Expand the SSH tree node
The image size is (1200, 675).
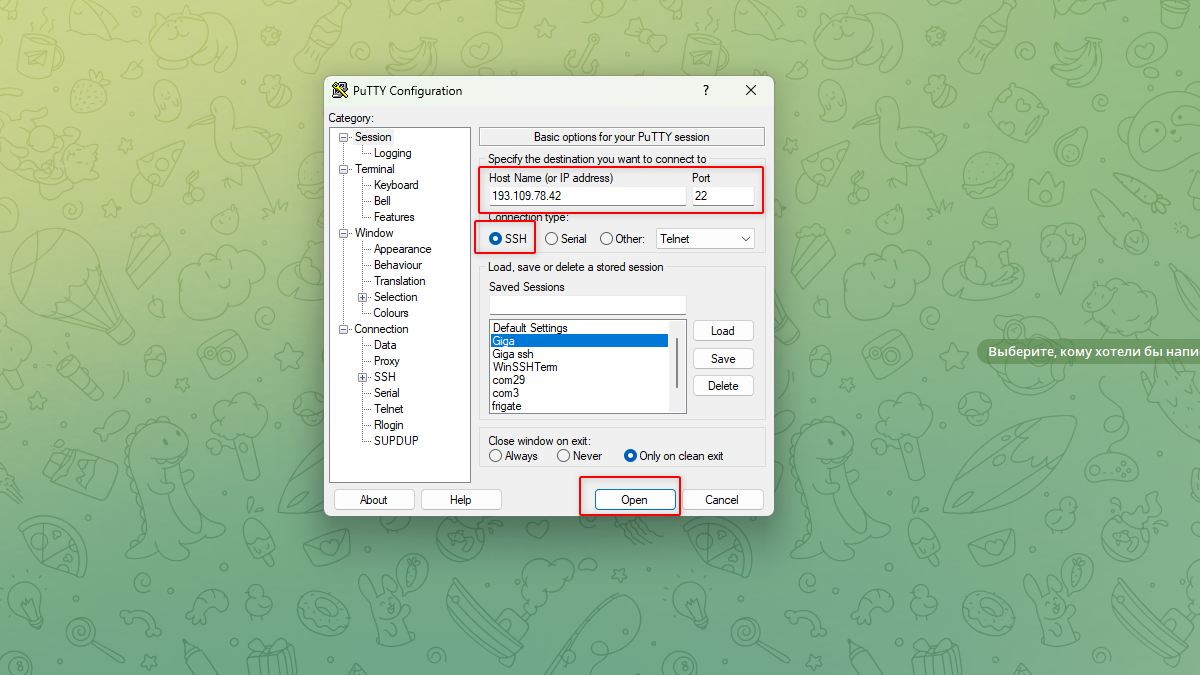point(363,377)
